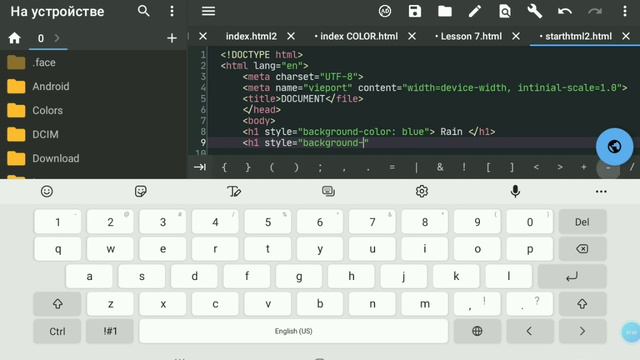Screen dimensions: 640x360
Task: Search files in the device panel
Action: coord(143,11)
